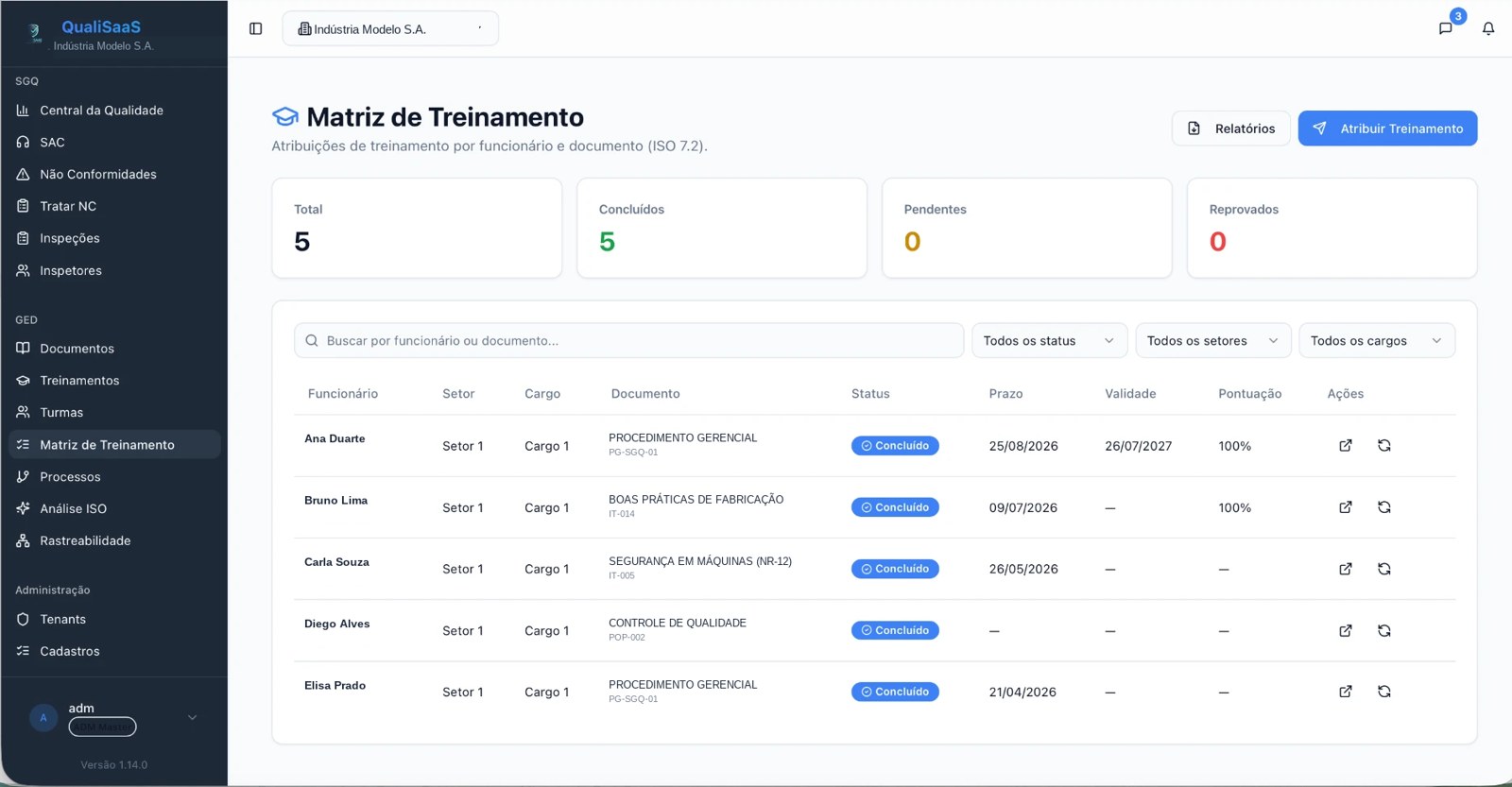Open the chat messages icon with badge
This screenshot has height=787, width=1512.
point(1446,28)
